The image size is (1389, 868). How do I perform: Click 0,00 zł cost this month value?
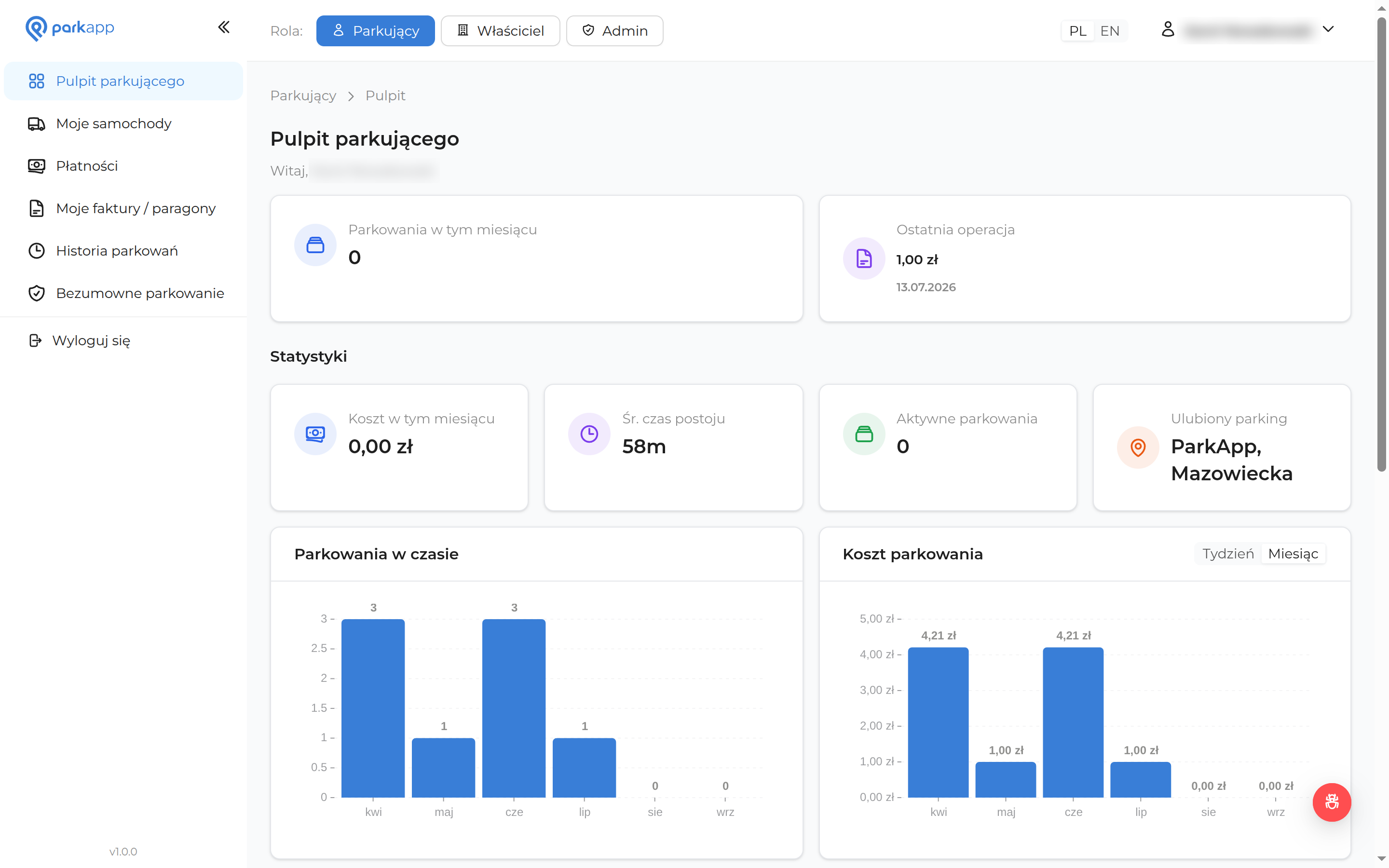coord(381,447)
